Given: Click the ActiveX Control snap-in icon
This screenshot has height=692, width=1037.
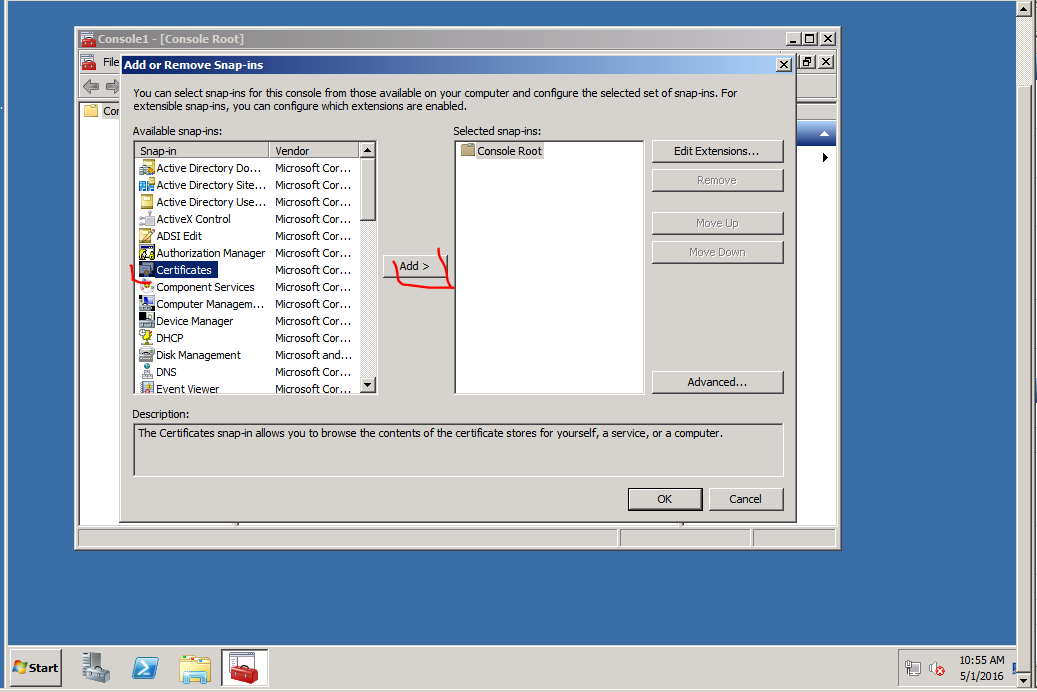Looking at the screenshot, I should (147, 219).
